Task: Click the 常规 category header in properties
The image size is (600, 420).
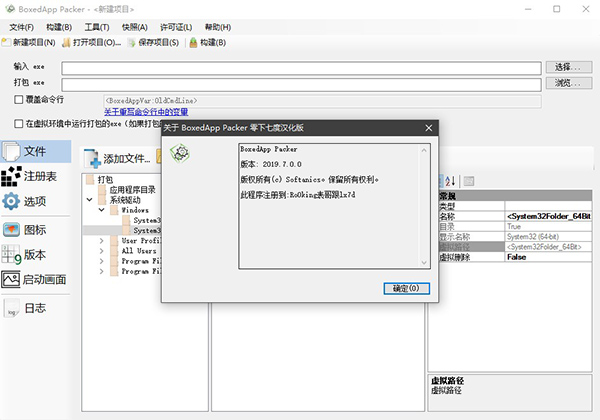Action: tap(515, 196)
